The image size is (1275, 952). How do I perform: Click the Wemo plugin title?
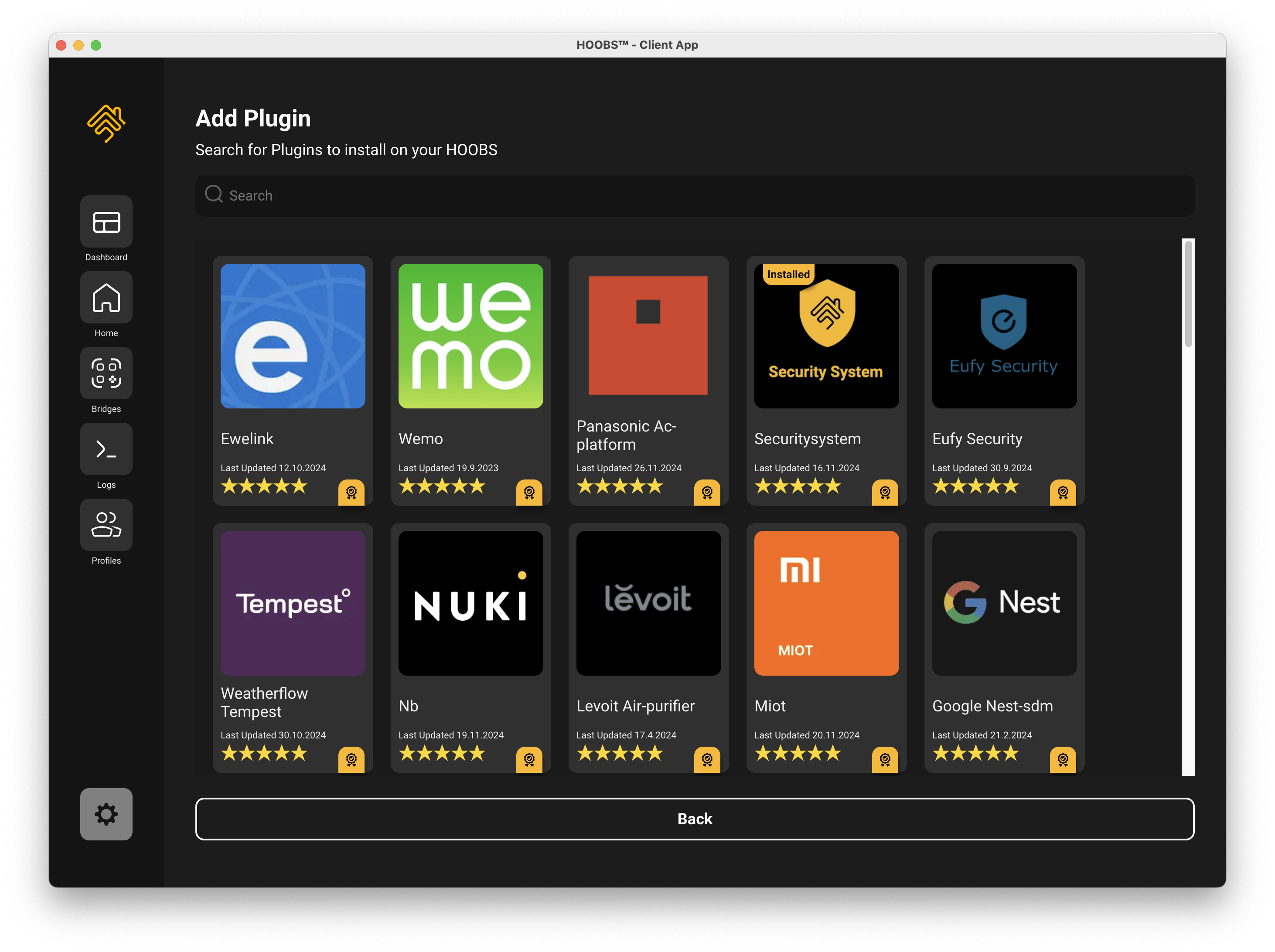click(421, 439)
